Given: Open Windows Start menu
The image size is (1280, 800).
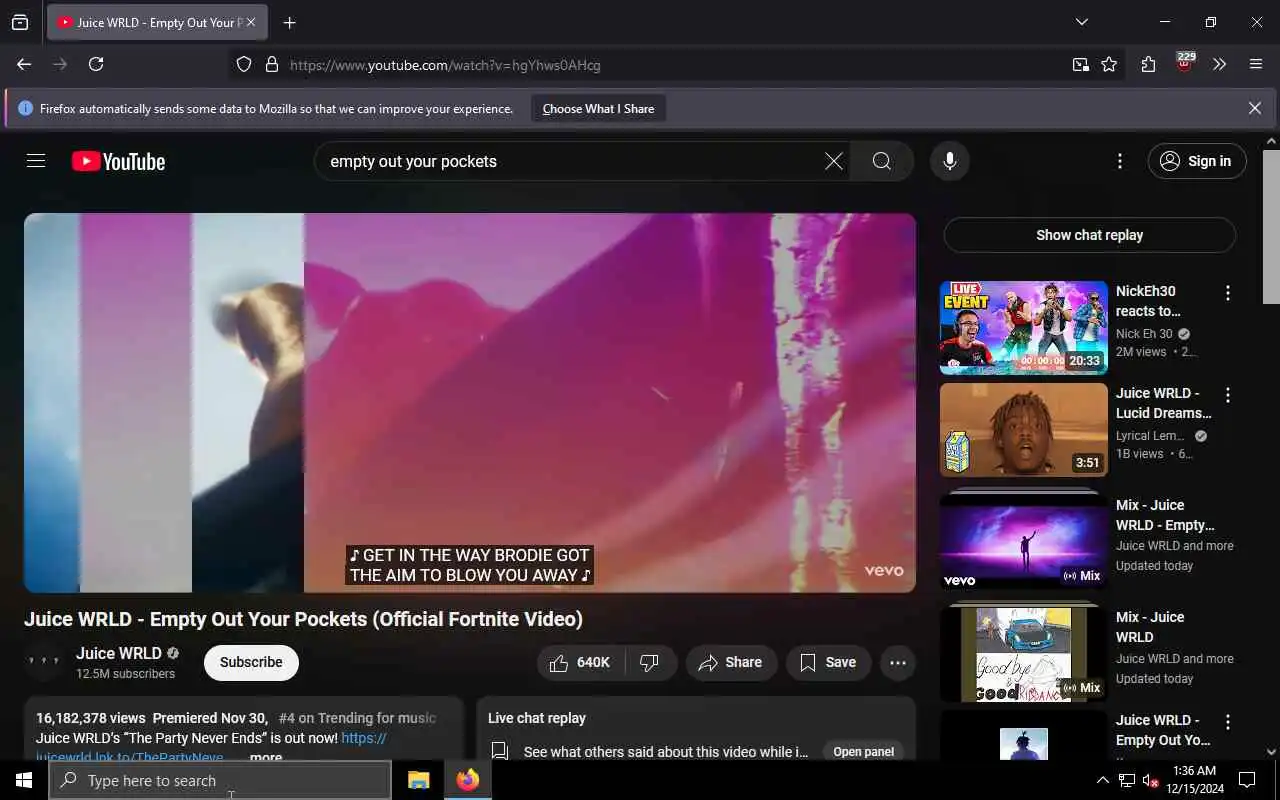Looking at the screenshot, I should click(24, 780).
